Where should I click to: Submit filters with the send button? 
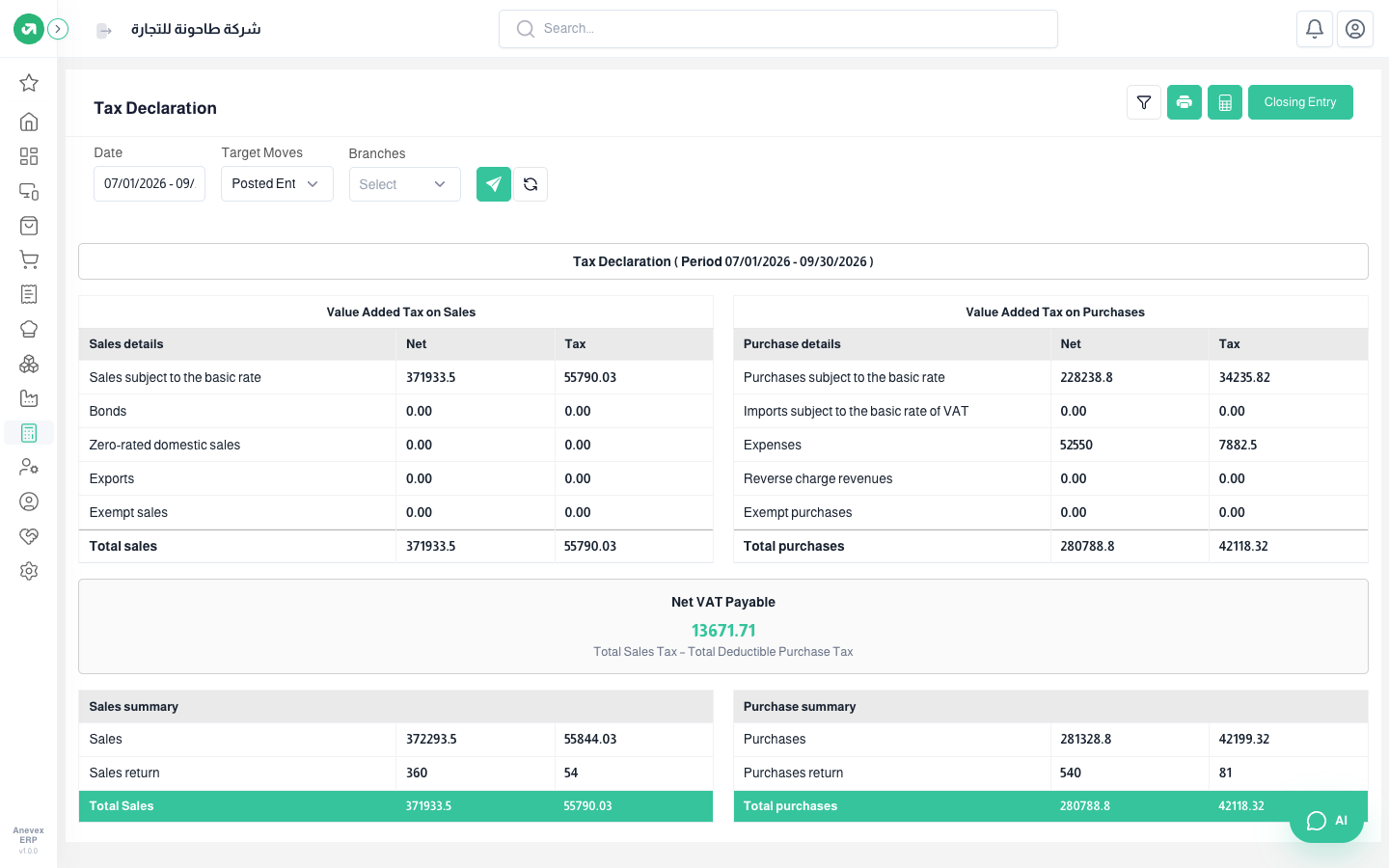(x=494, y=184)
